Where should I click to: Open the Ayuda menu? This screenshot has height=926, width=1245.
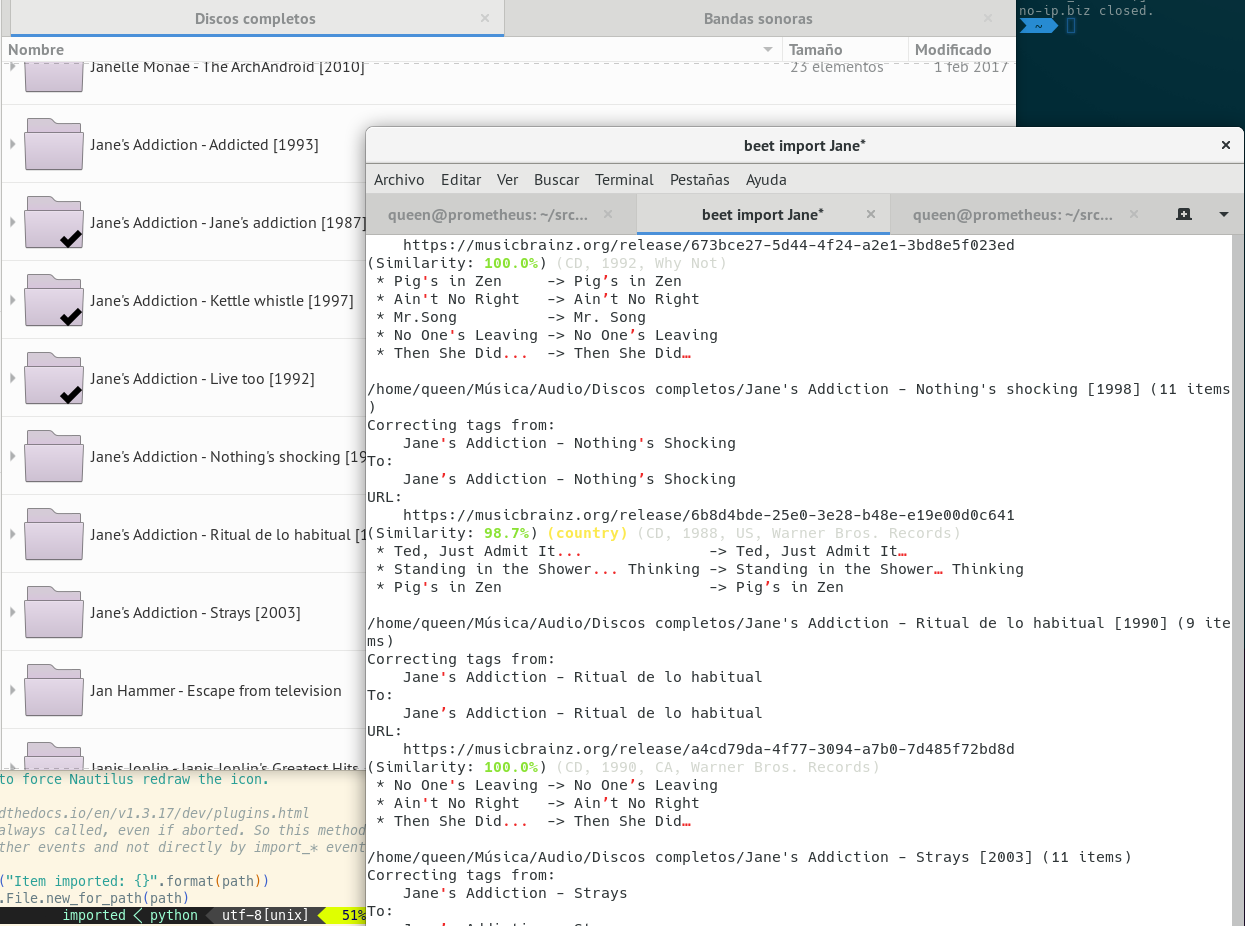pos(766,180)
